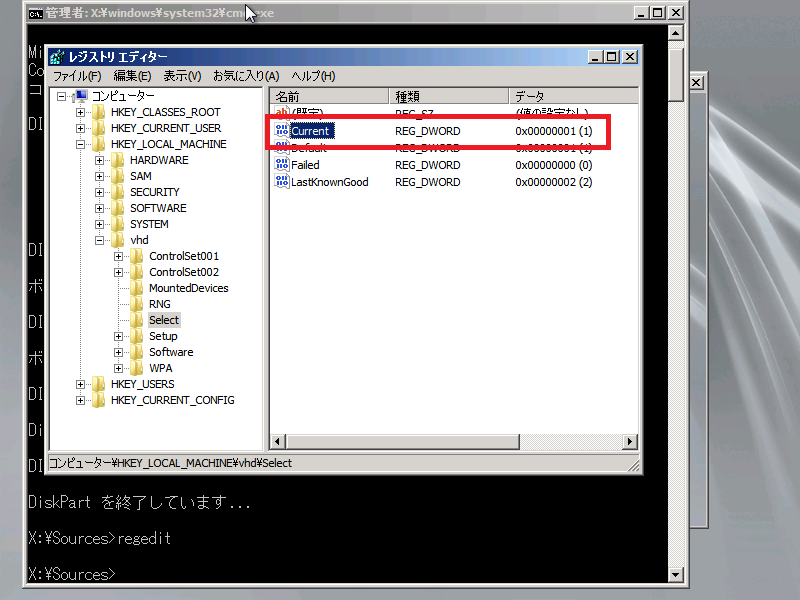Click the HARDWARE folder icon
Image resolution: width=800 pixels, height=600 pixels.
pyautogui.click(x=118, y=160)
